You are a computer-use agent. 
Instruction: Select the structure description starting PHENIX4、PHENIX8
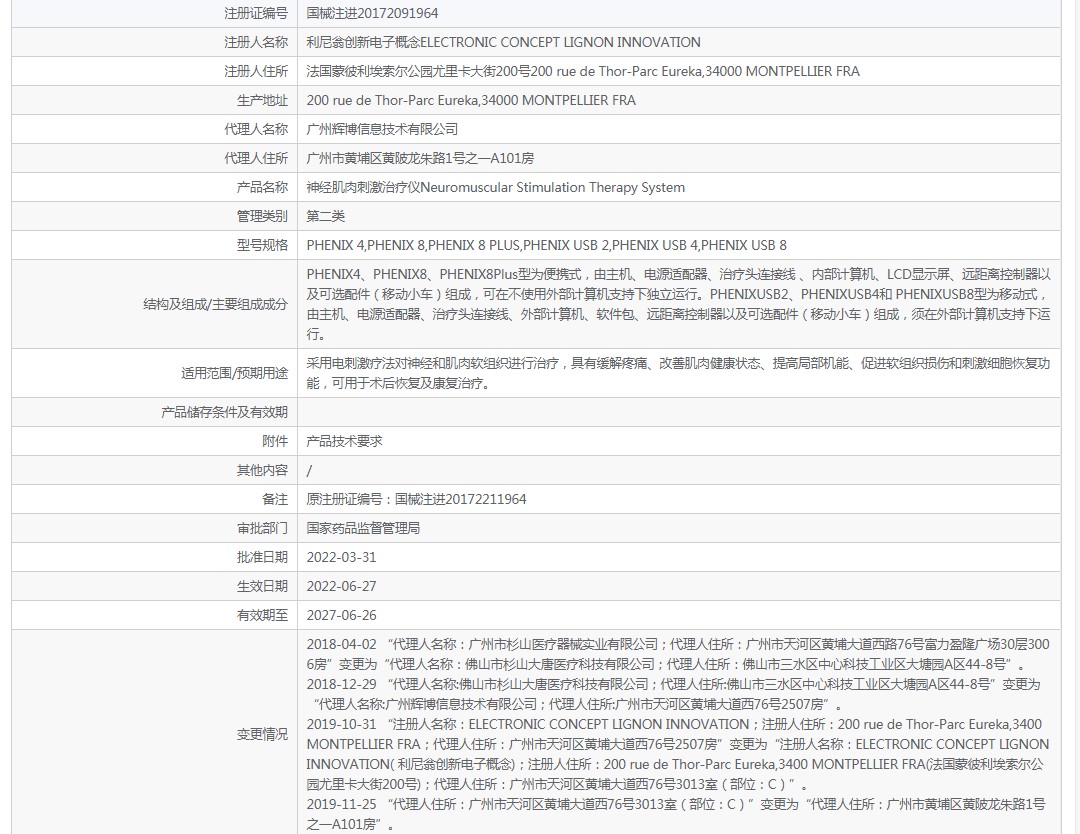(678, 304)
